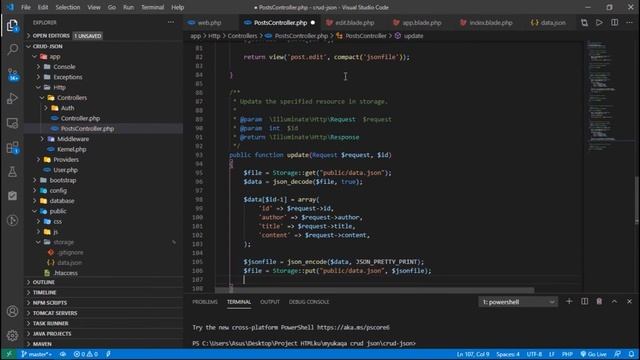The height and width of the screenshot is (360, 640).
Task: Split the terminal panel
Action: [x=584, y=302]
